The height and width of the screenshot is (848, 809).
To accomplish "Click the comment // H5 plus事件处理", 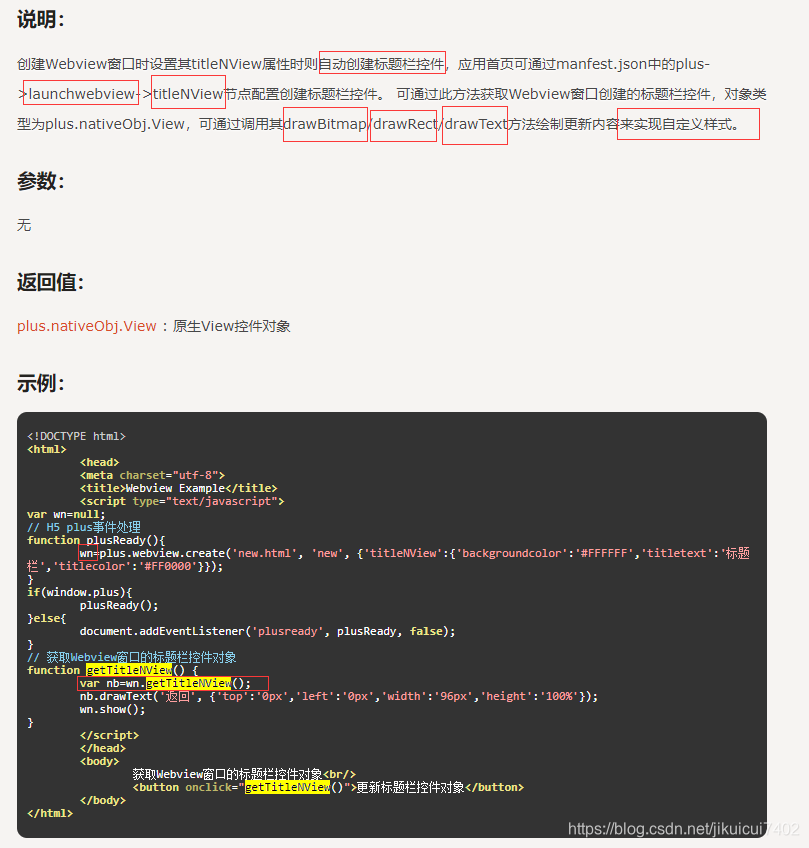I will click(x=84, y=527).
